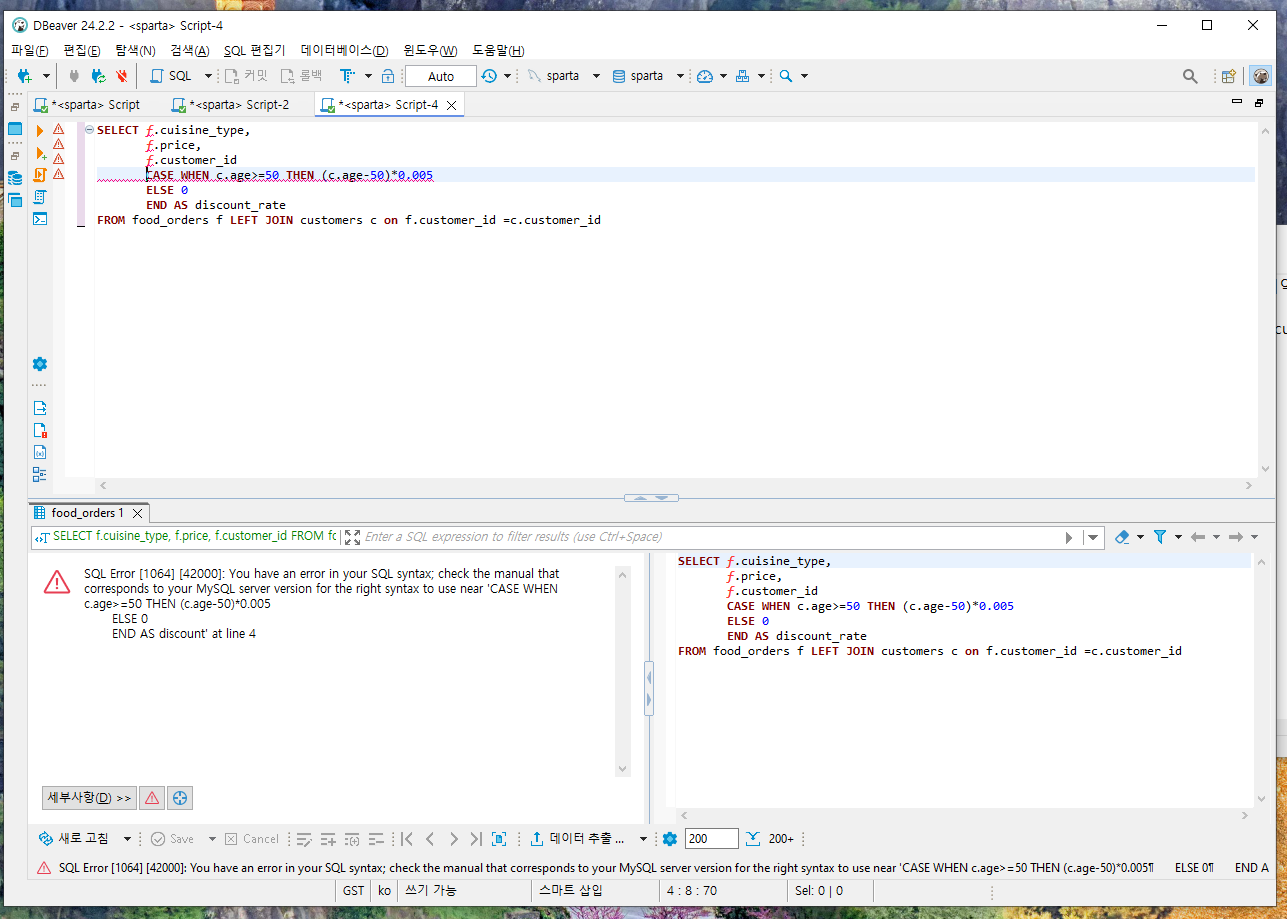
Task: Close the Script-4 editor tab
Action: tap(451, 105)
